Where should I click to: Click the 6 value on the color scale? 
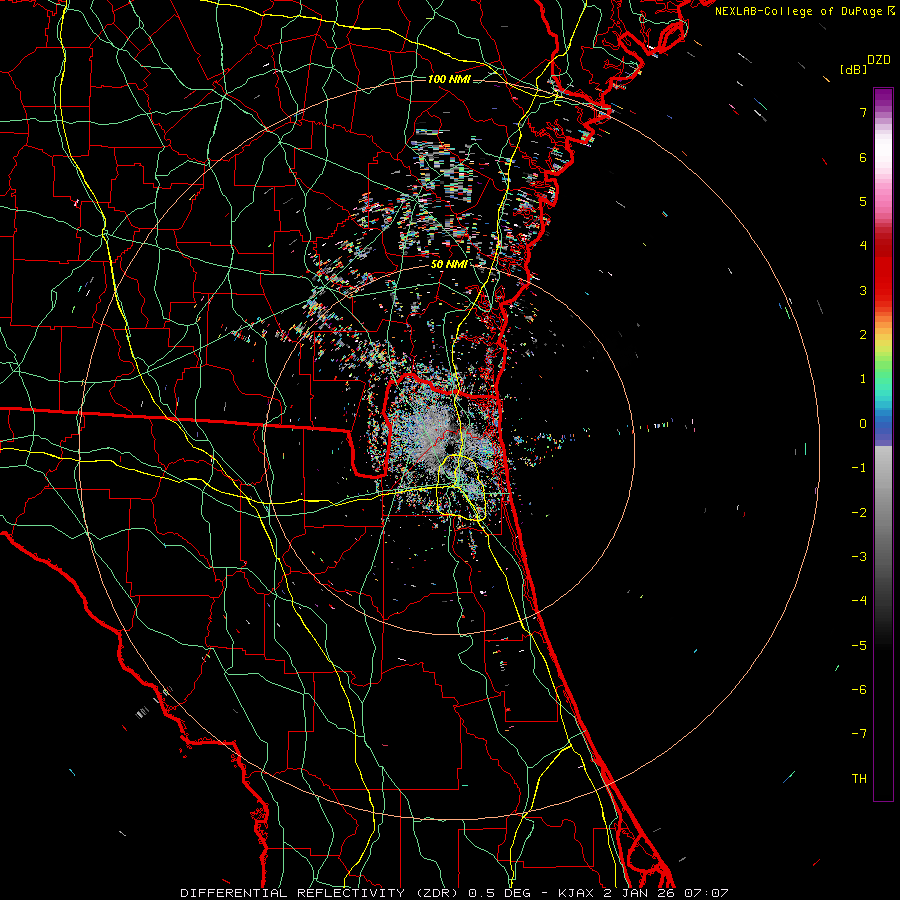coord(863,157)
